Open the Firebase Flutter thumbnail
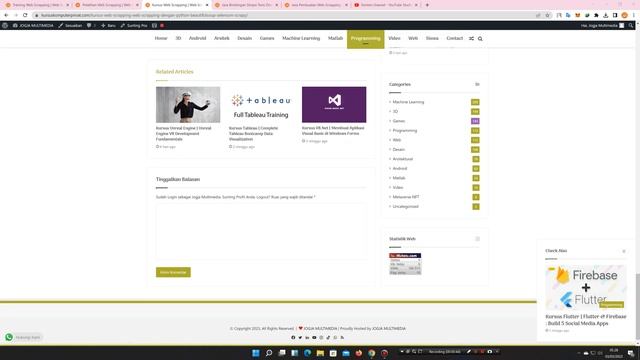This screenshot has width=640, height=360. click(x=586, y=287)
